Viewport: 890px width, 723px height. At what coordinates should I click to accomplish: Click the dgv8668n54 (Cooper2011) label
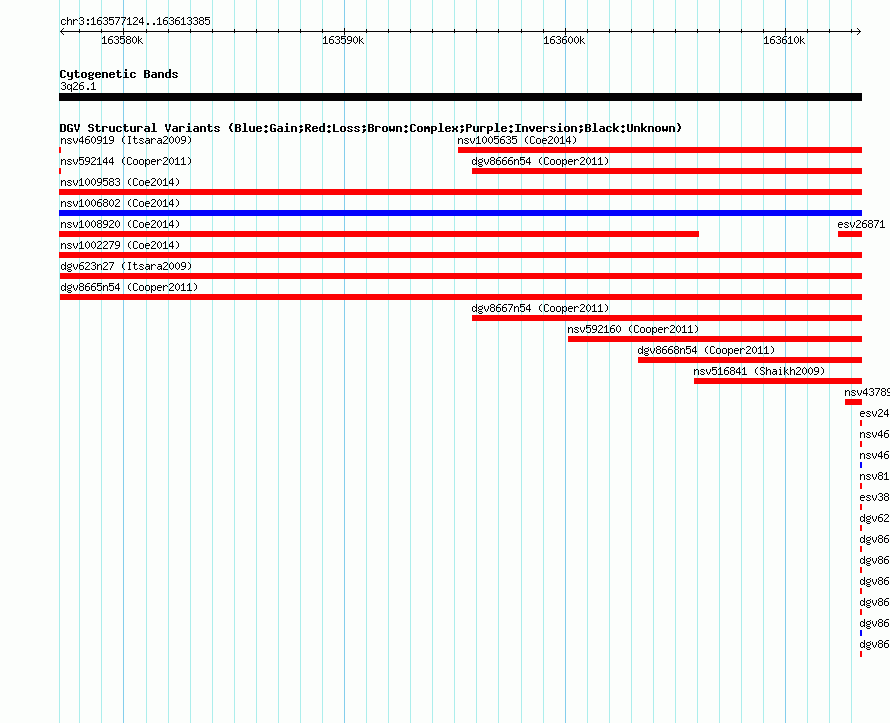point(706,350)
